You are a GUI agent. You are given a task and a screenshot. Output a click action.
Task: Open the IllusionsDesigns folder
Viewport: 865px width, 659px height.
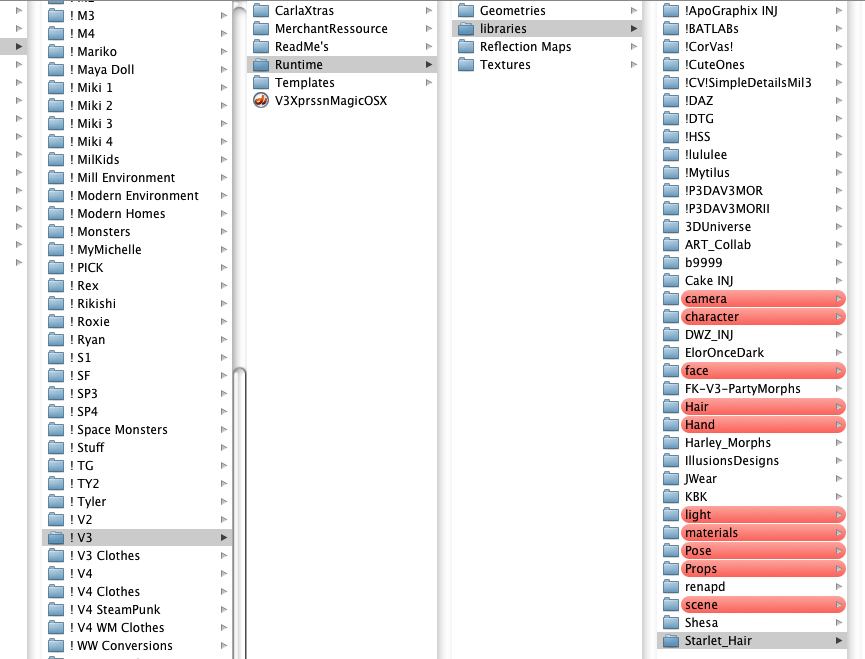pos(752,461)
